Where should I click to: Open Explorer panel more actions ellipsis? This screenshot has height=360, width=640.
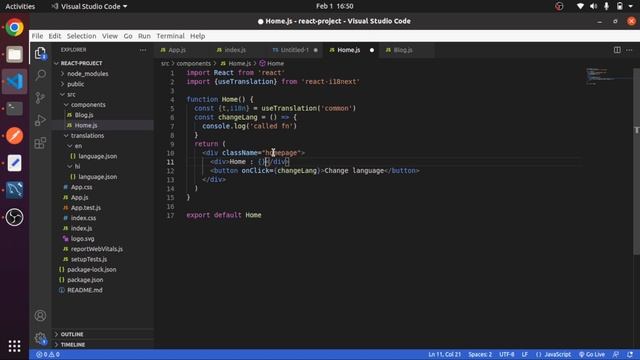pos(143,50)
